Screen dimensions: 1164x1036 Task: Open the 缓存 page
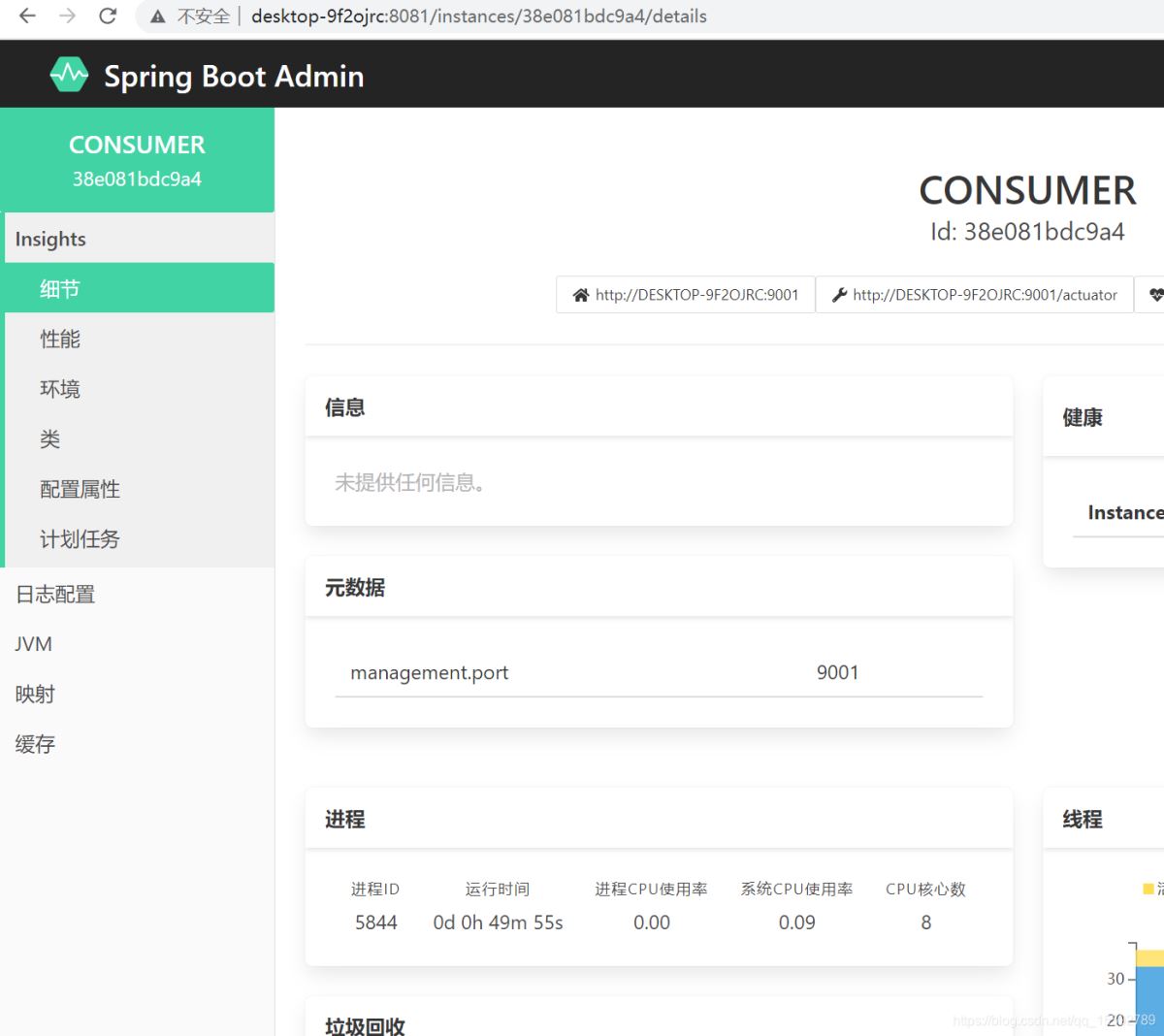(35, 743)
